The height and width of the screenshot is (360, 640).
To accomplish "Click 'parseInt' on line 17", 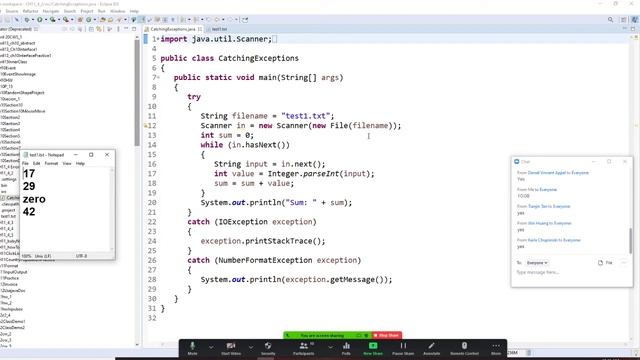I will (321, 174).
